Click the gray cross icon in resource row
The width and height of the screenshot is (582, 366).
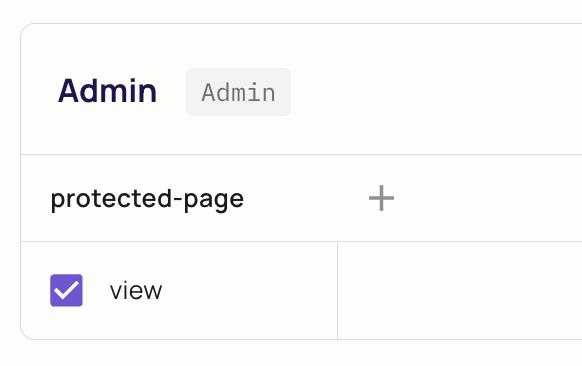tap(381, 198)
